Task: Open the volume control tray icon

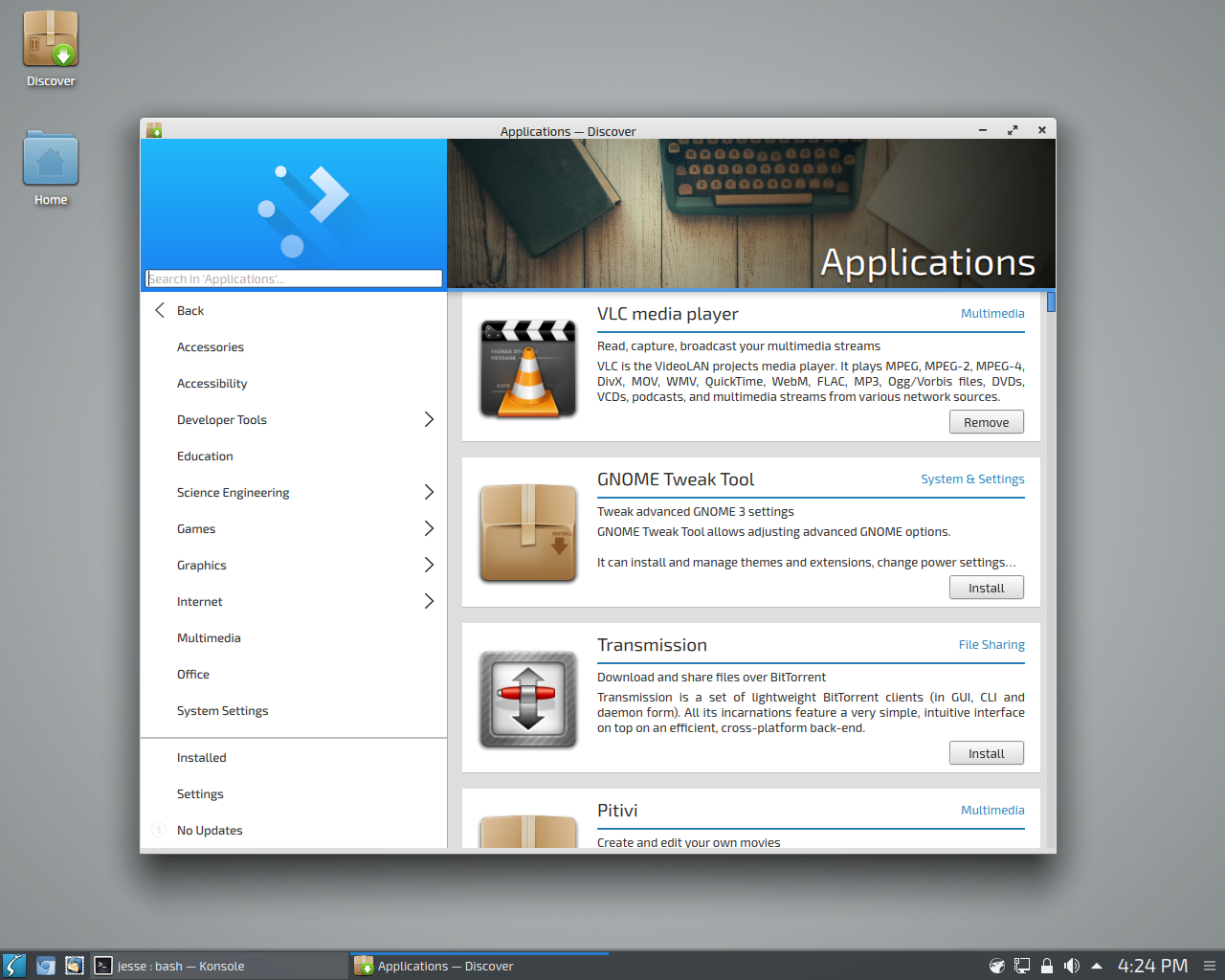Action: point(1072,966)
